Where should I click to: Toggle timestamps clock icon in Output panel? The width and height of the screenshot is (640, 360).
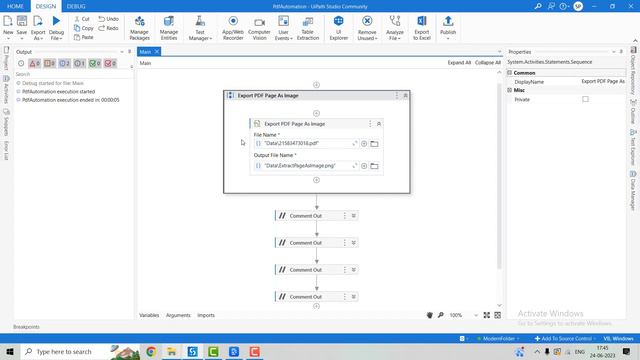click(21, 63)
